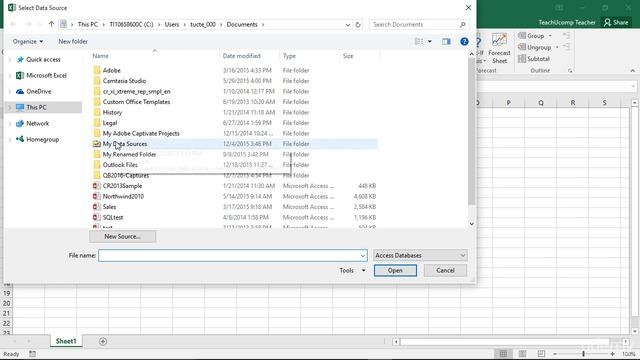The height and width of the screenshot is (360, 640).
Task: Open the Group dropdown arrow in Excel ribbon
Action: coord(550,36)
